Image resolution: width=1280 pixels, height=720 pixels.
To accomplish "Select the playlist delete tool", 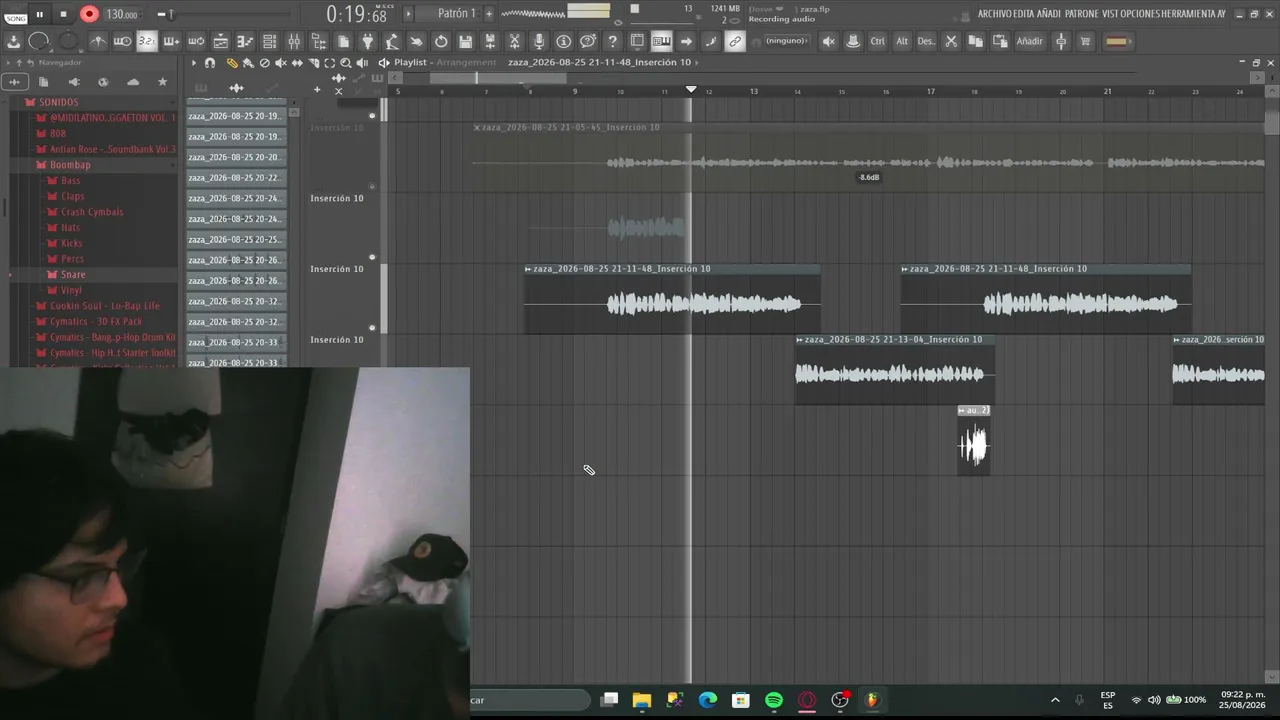I will tap(264, 63).
